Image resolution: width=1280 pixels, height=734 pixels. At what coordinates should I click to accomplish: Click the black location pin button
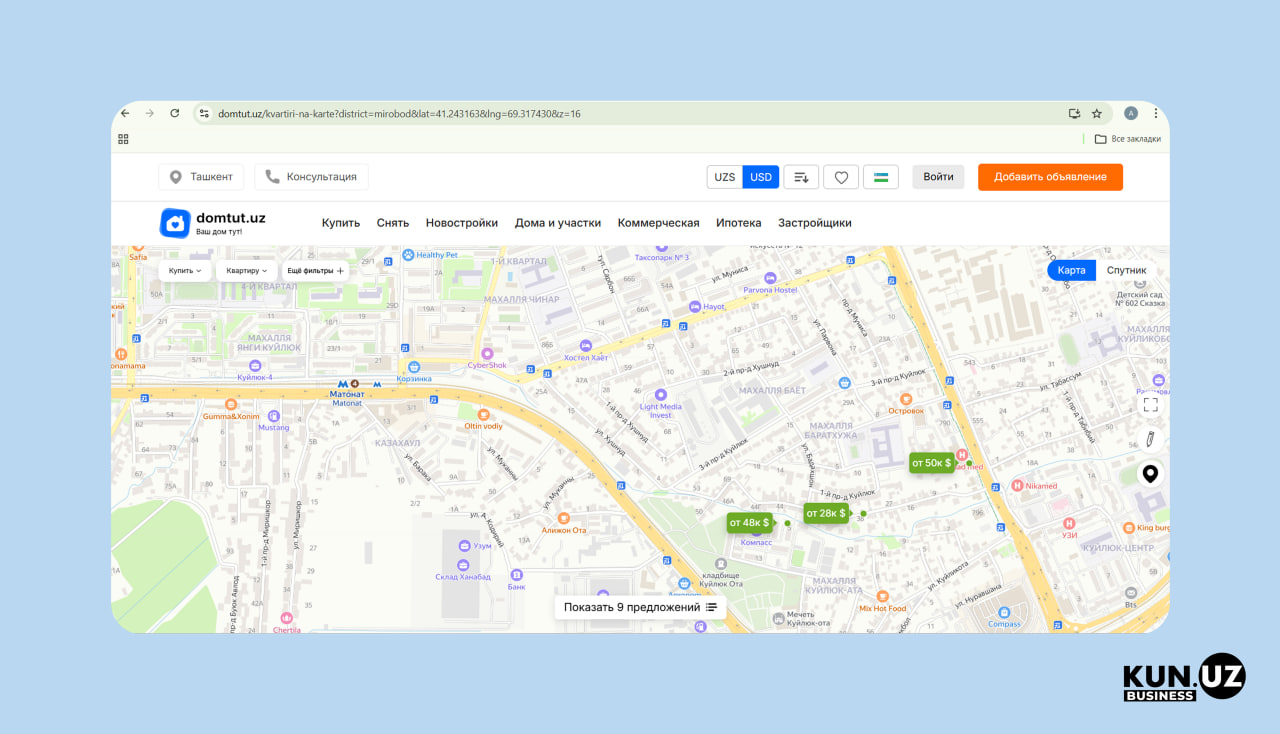click(1150, 474)
